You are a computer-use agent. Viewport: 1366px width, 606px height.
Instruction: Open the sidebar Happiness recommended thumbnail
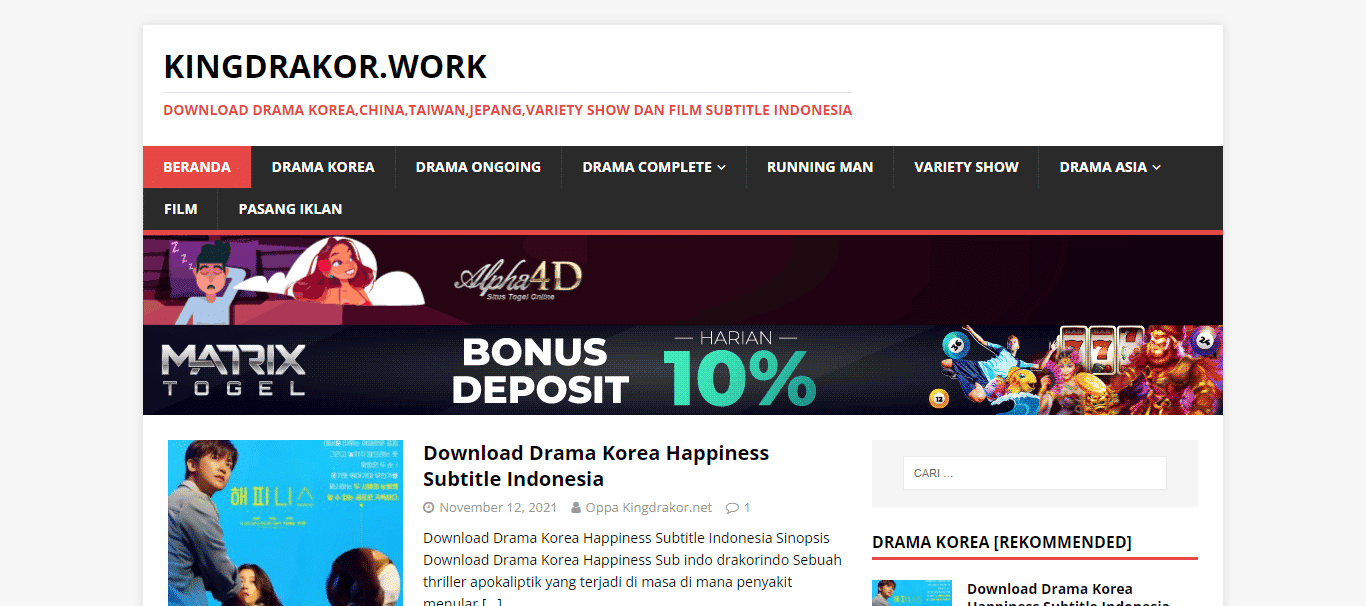912,593
